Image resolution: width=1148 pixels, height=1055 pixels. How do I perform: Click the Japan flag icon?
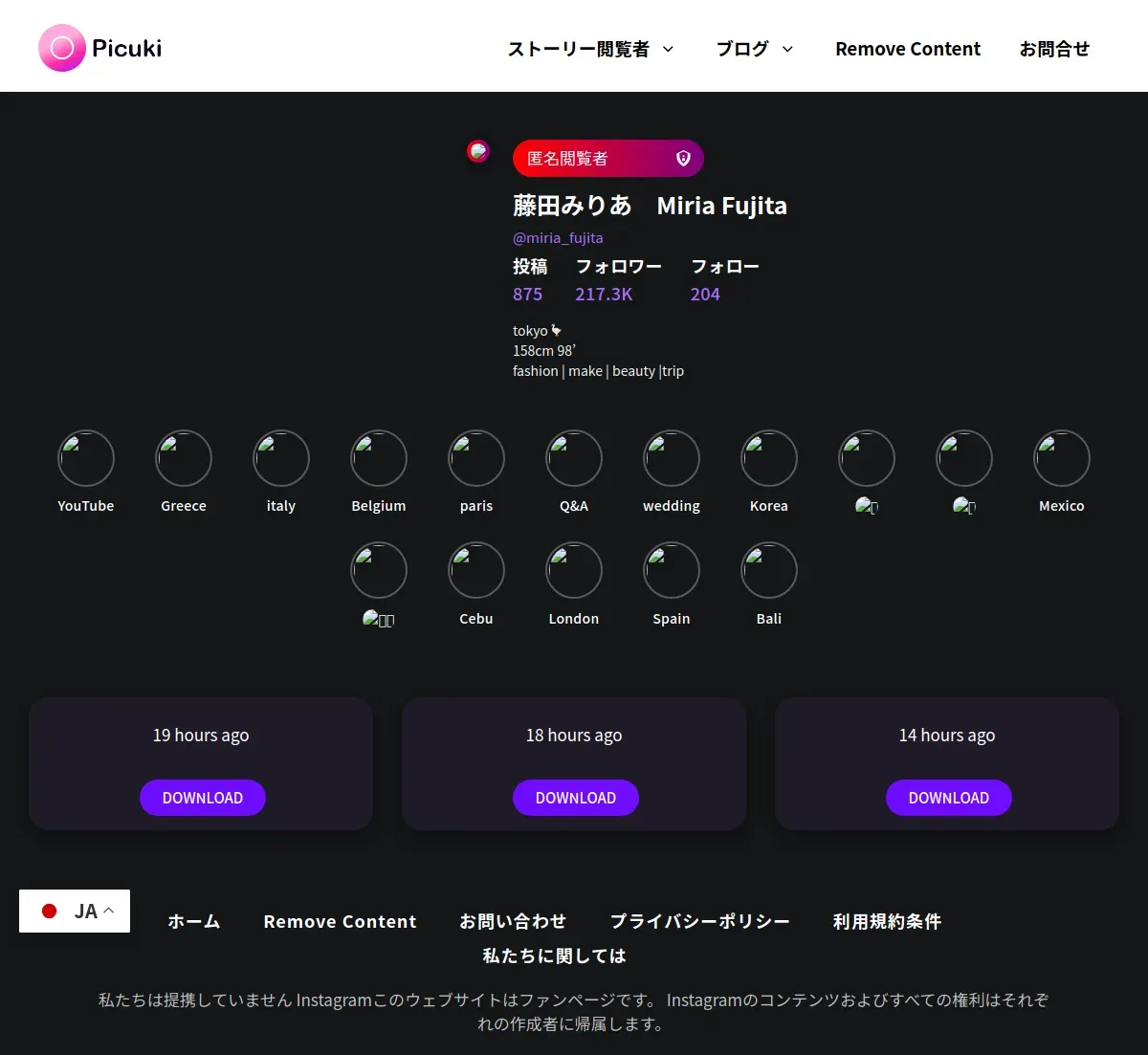[50, 912]
